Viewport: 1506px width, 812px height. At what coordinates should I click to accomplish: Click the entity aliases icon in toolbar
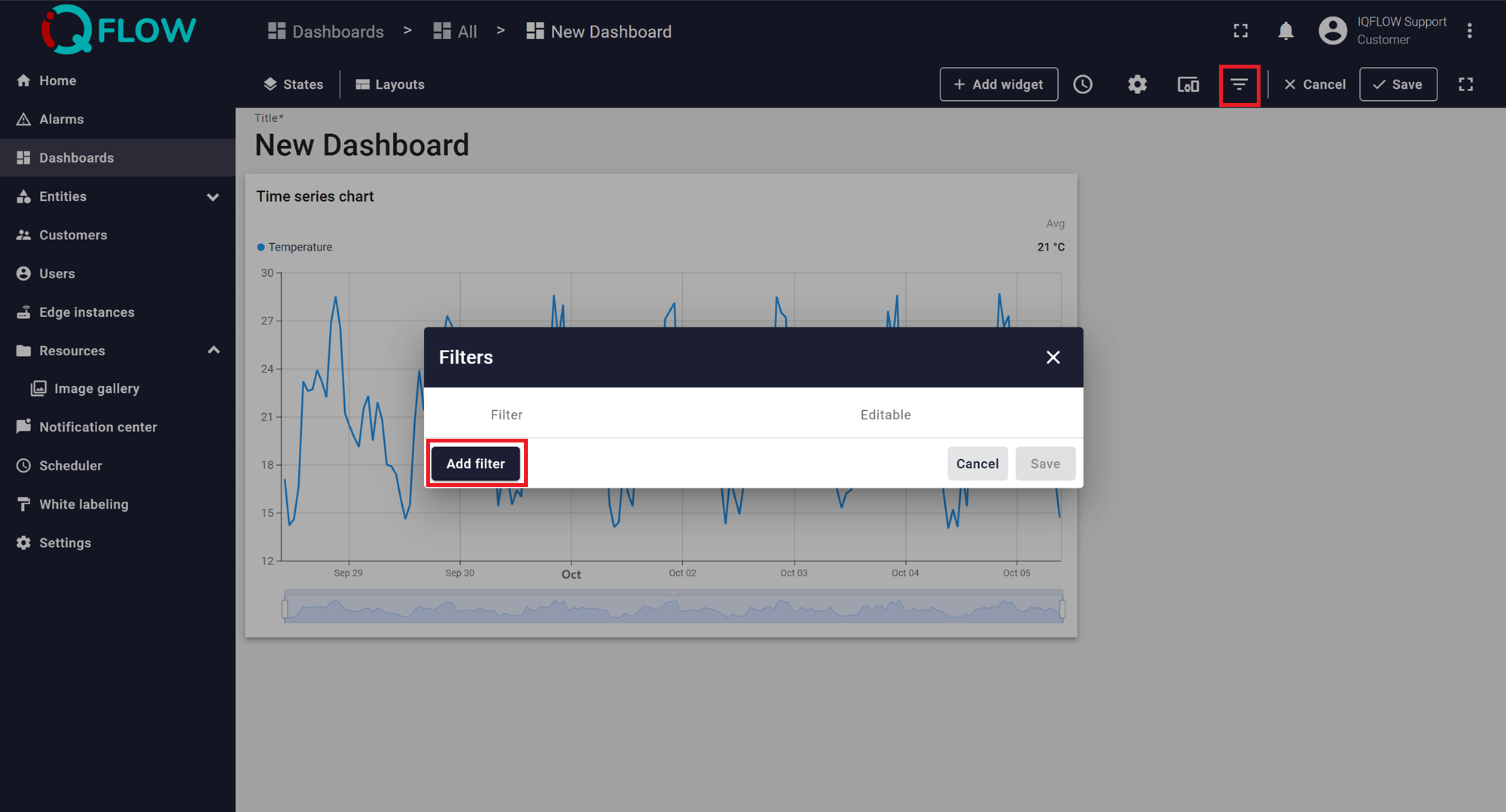point(1188,84)
